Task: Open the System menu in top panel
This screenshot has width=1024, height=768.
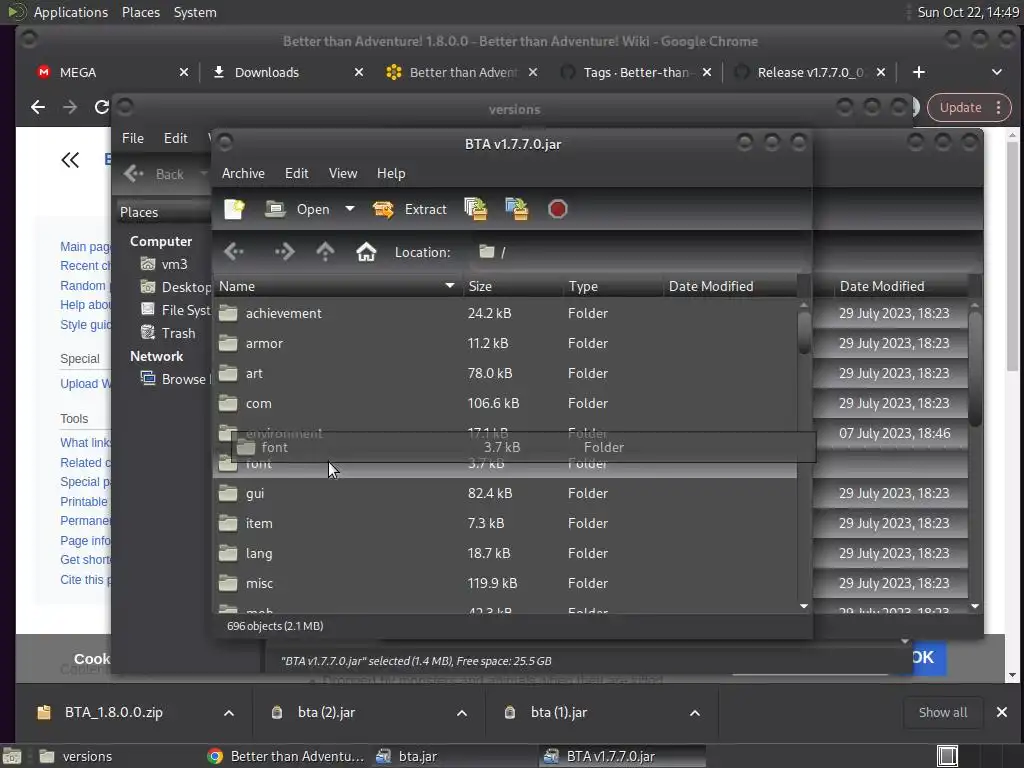Action: (195, 12)
